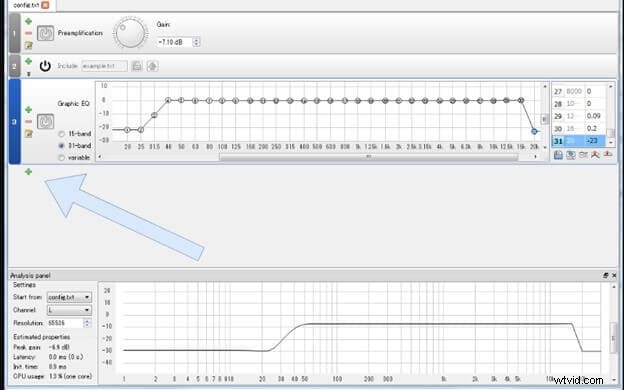Click the import response floppy icon
Image resolution: width=624 pixels, height=390 pixels.
click(x=558, y=155)
